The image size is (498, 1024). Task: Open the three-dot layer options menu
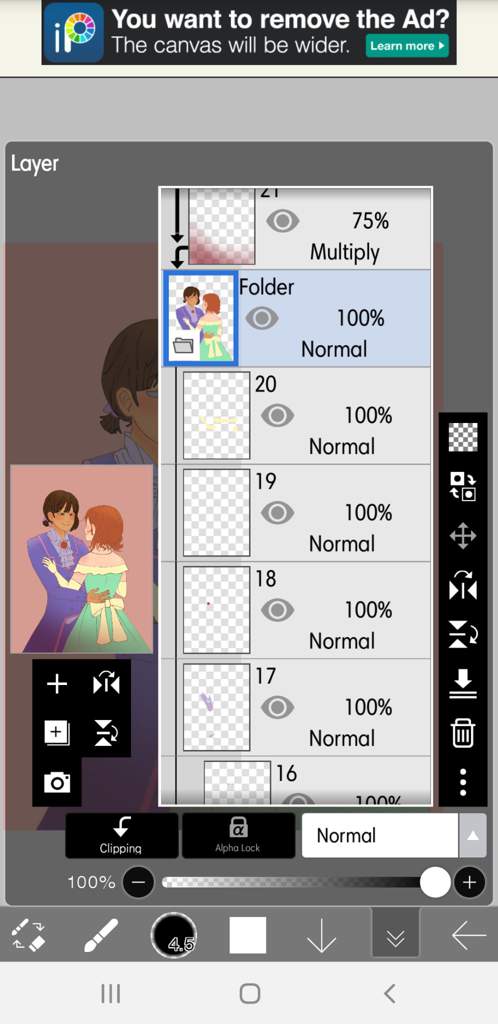click(463, 782)
